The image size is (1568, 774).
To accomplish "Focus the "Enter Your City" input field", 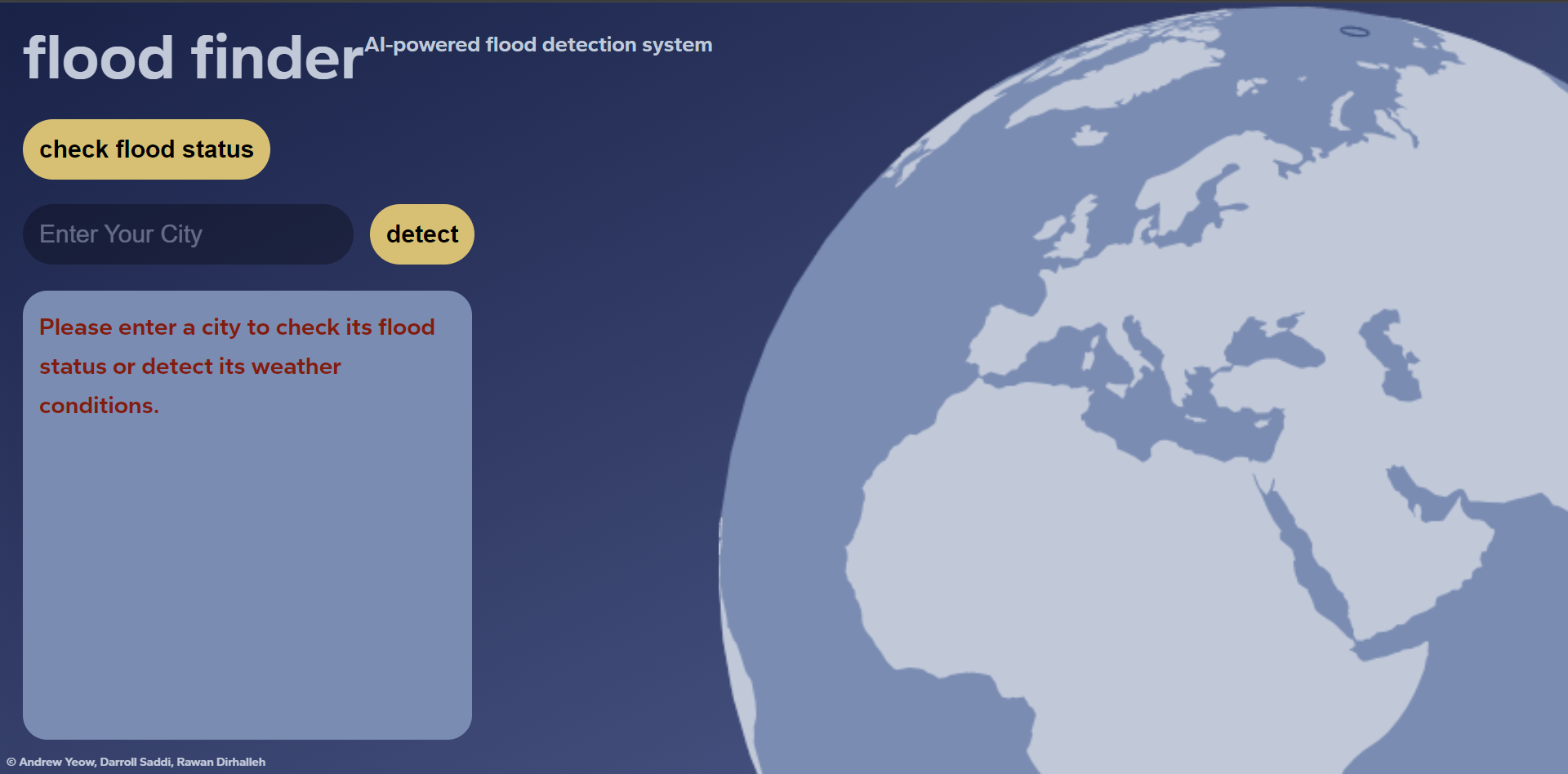I will [188, 234].
